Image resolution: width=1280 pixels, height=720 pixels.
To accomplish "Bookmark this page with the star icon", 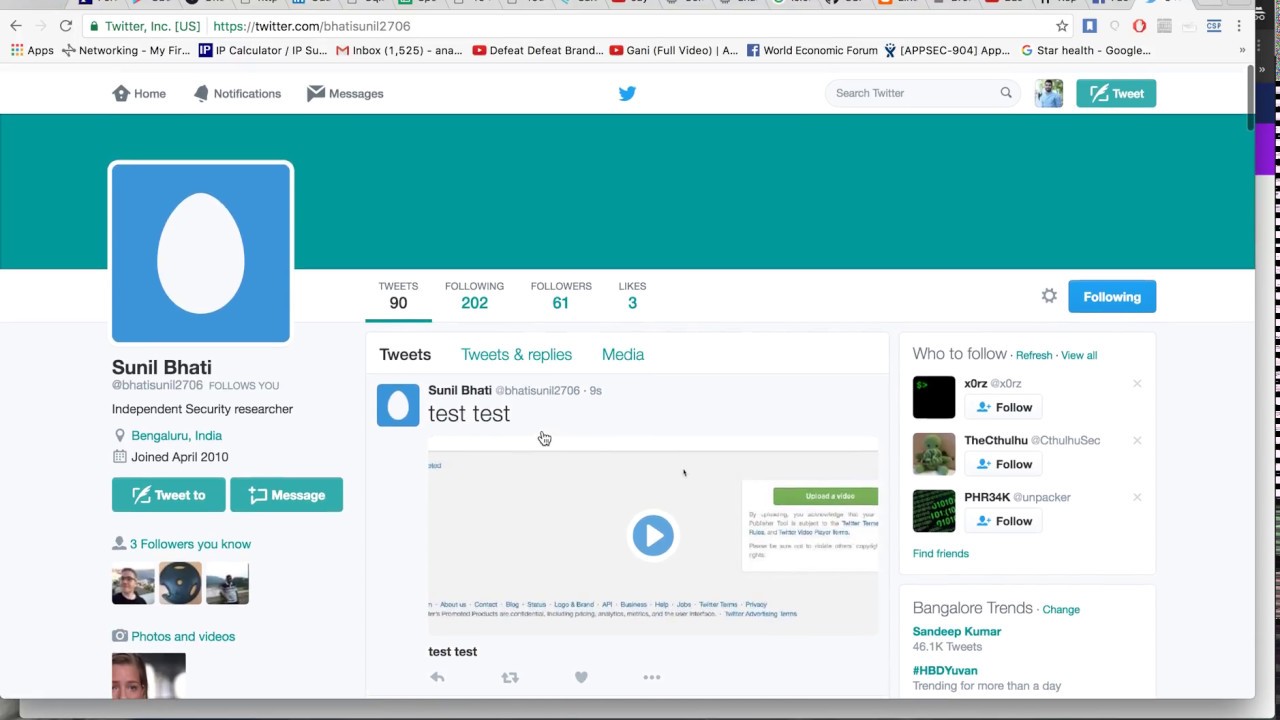I will click(x=1062, y=26).
